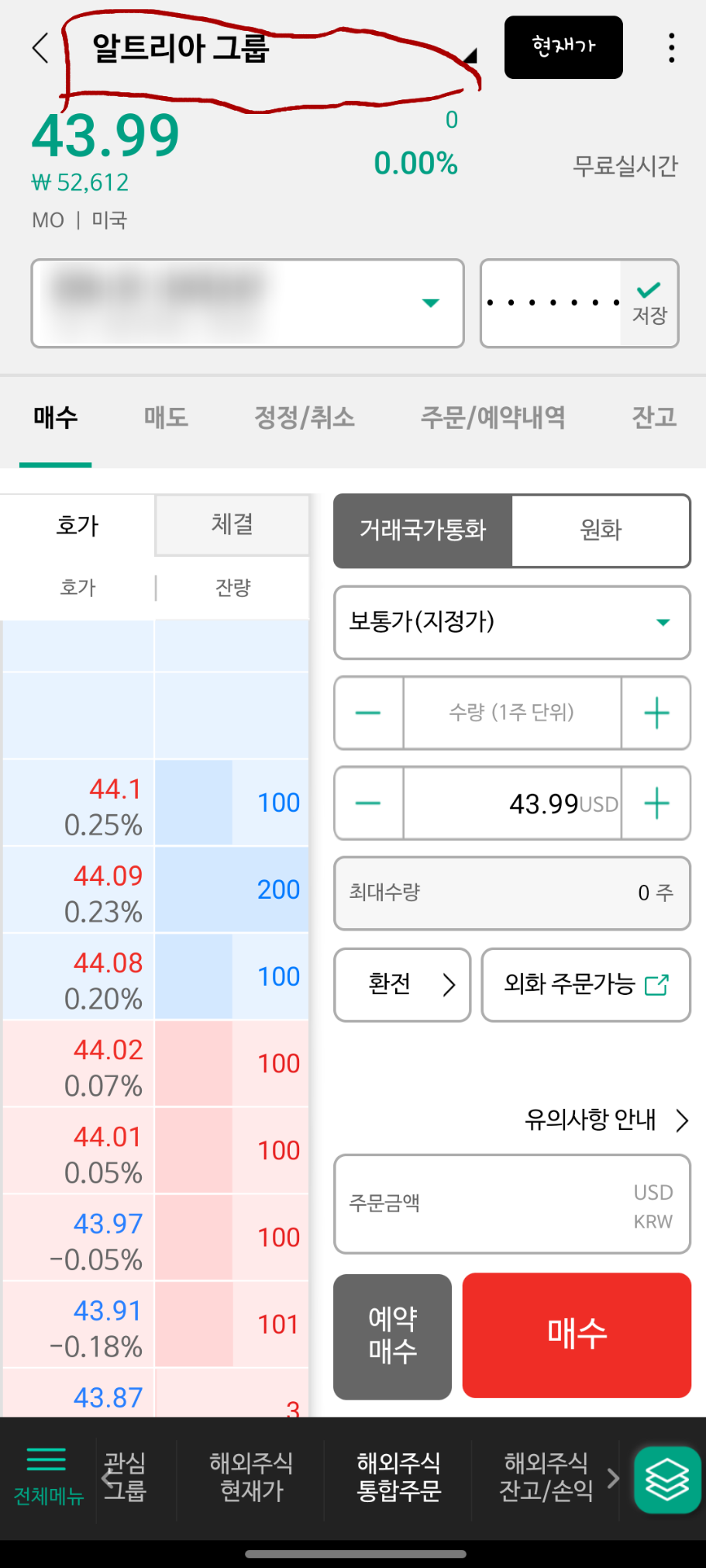Image resolution: width=706 pixels, height=1568 pixels.
Task: Decrease quantity with the minus button
Action: click(x=368, y=713)
